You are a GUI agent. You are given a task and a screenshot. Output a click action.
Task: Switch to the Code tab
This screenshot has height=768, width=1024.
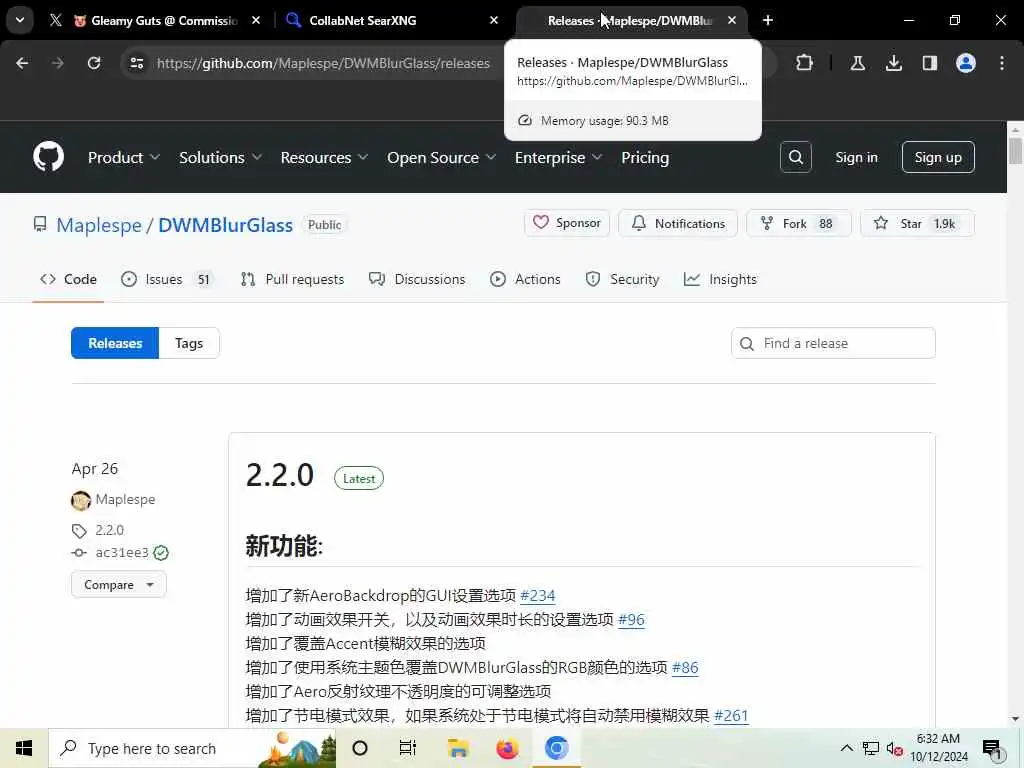pos(68,279)
